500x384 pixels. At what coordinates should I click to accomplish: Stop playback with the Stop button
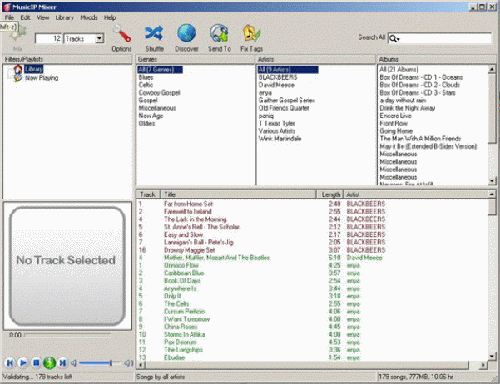point(36,363)
